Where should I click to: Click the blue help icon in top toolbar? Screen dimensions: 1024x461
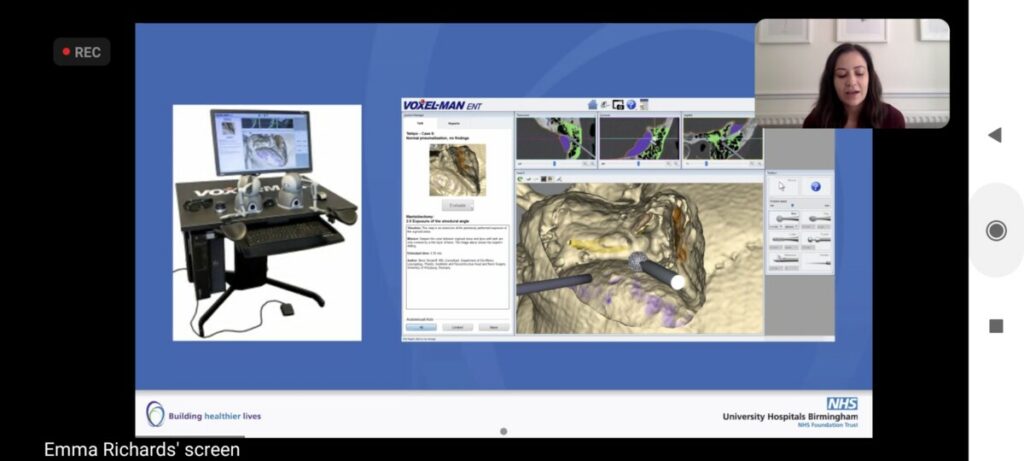tap(631, 104)
